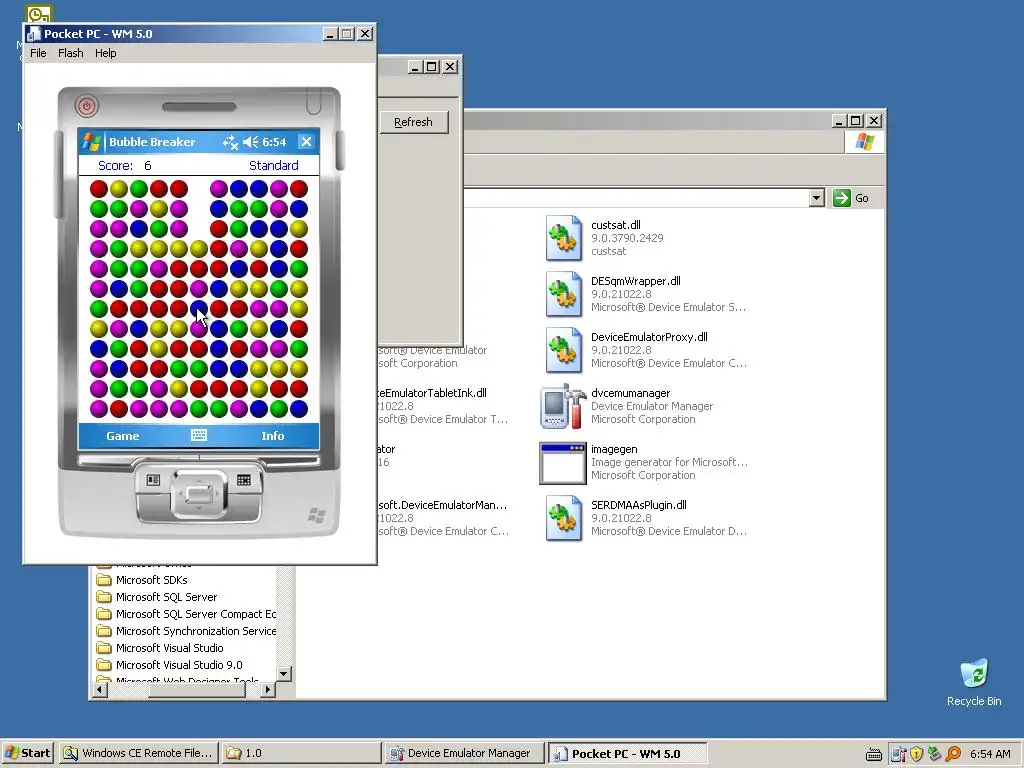The width and height of the screenshot is (1024, 768).
Task: Click the folder tree scroll down arrow
Action: 283,673
